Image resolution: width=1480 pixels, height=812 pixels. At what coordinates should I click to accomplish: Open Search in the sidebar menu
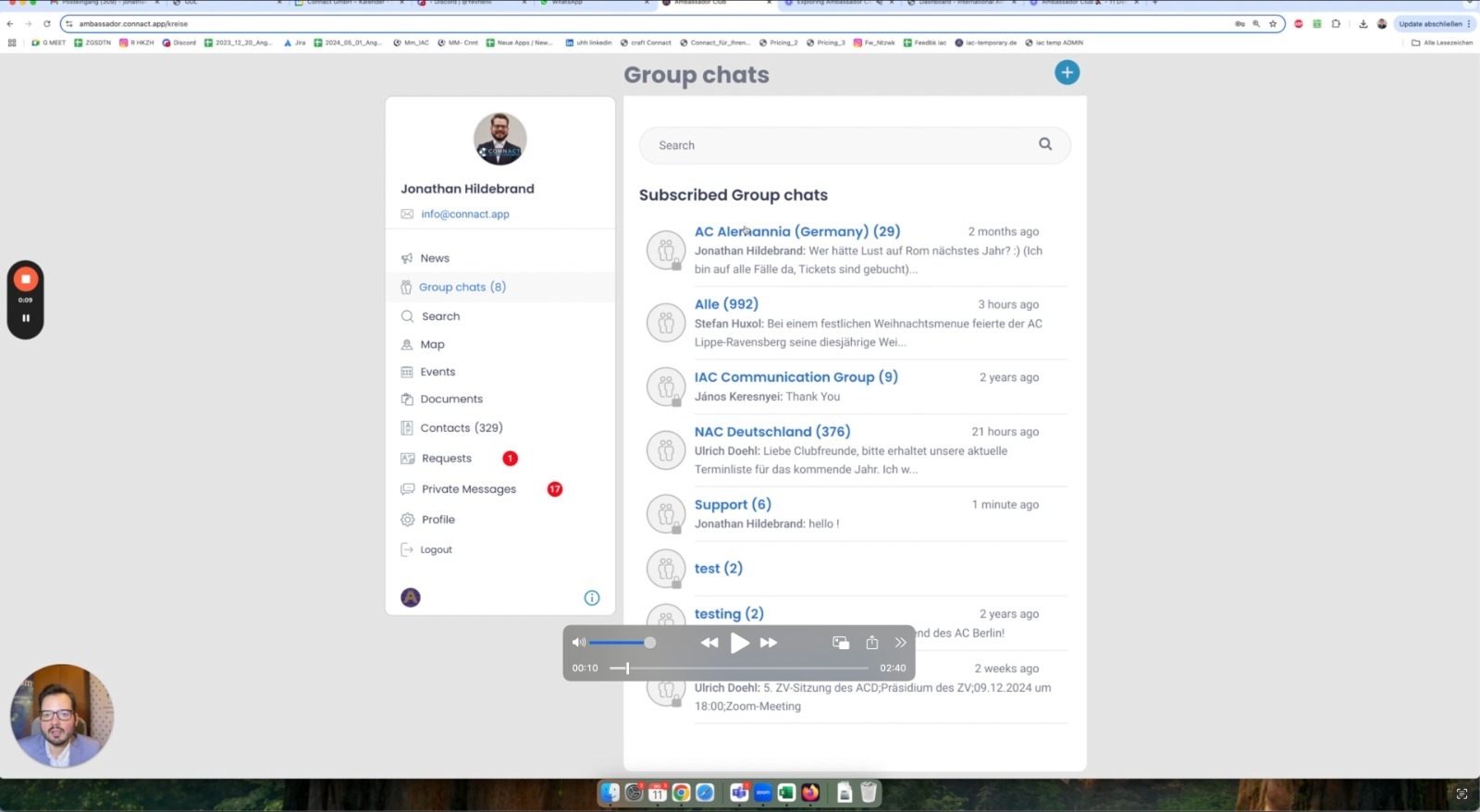coord(440,316)
